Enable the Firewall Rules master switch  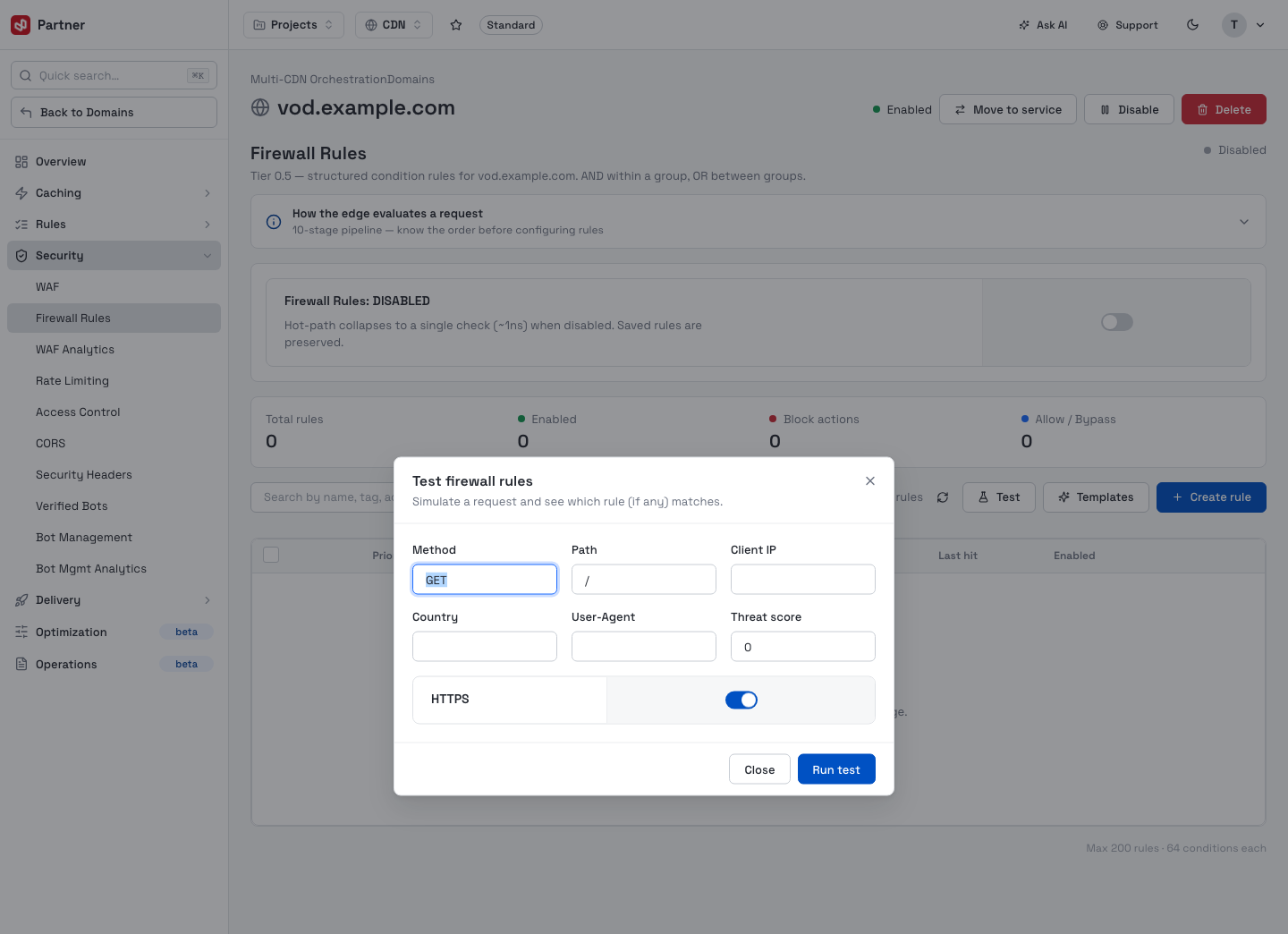click(x=1117, y=322)
